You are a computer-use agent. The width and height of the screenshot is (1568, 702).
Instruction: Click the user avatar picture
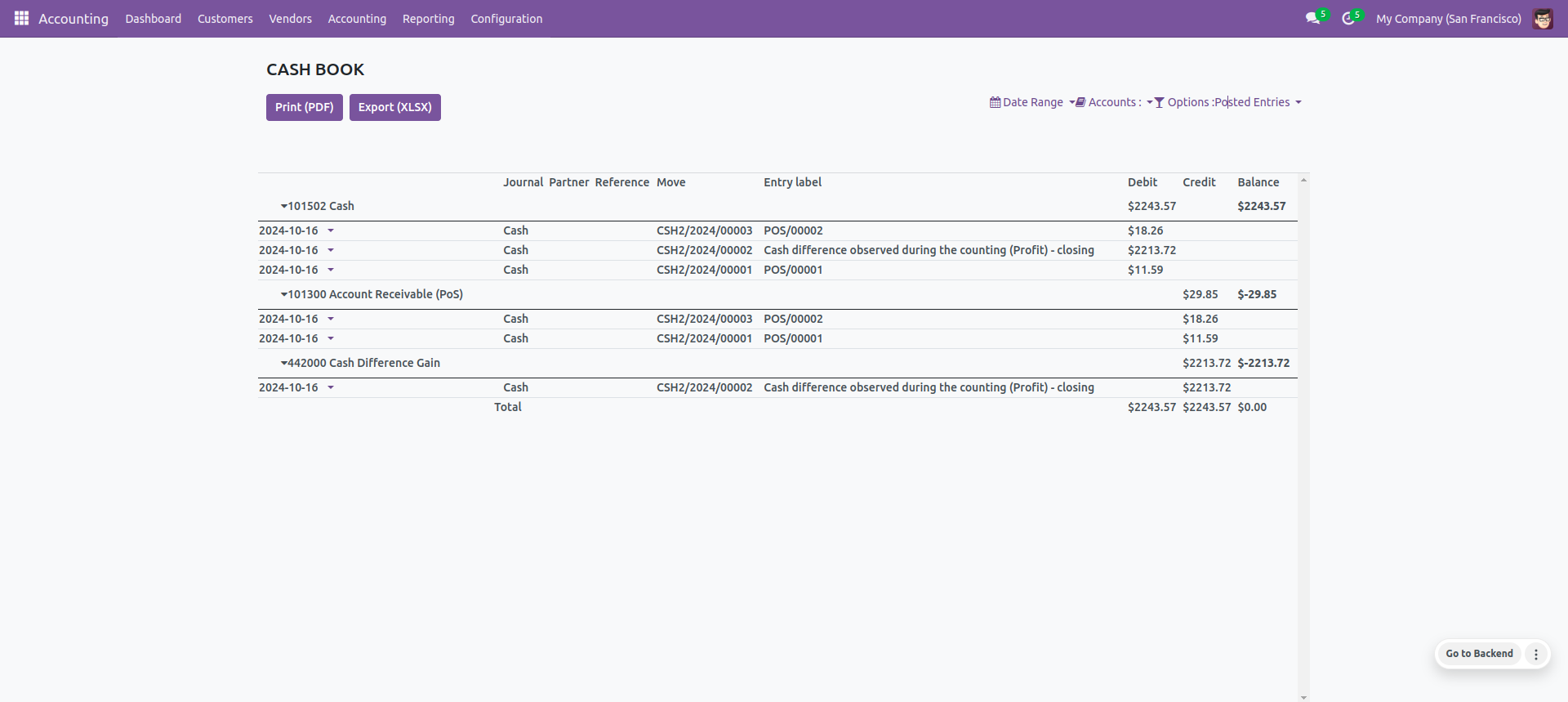coord(1542,19)
